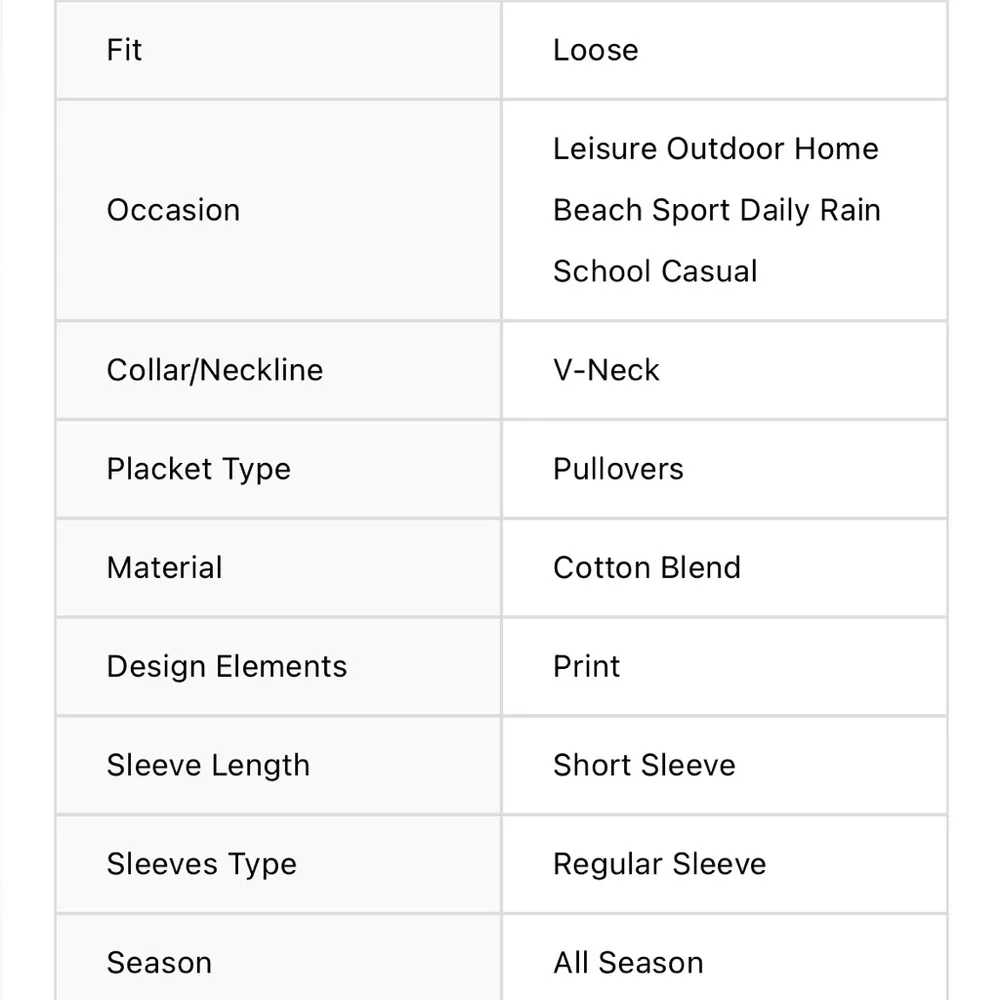Select the V-Neck value

(x=606, y=370)
